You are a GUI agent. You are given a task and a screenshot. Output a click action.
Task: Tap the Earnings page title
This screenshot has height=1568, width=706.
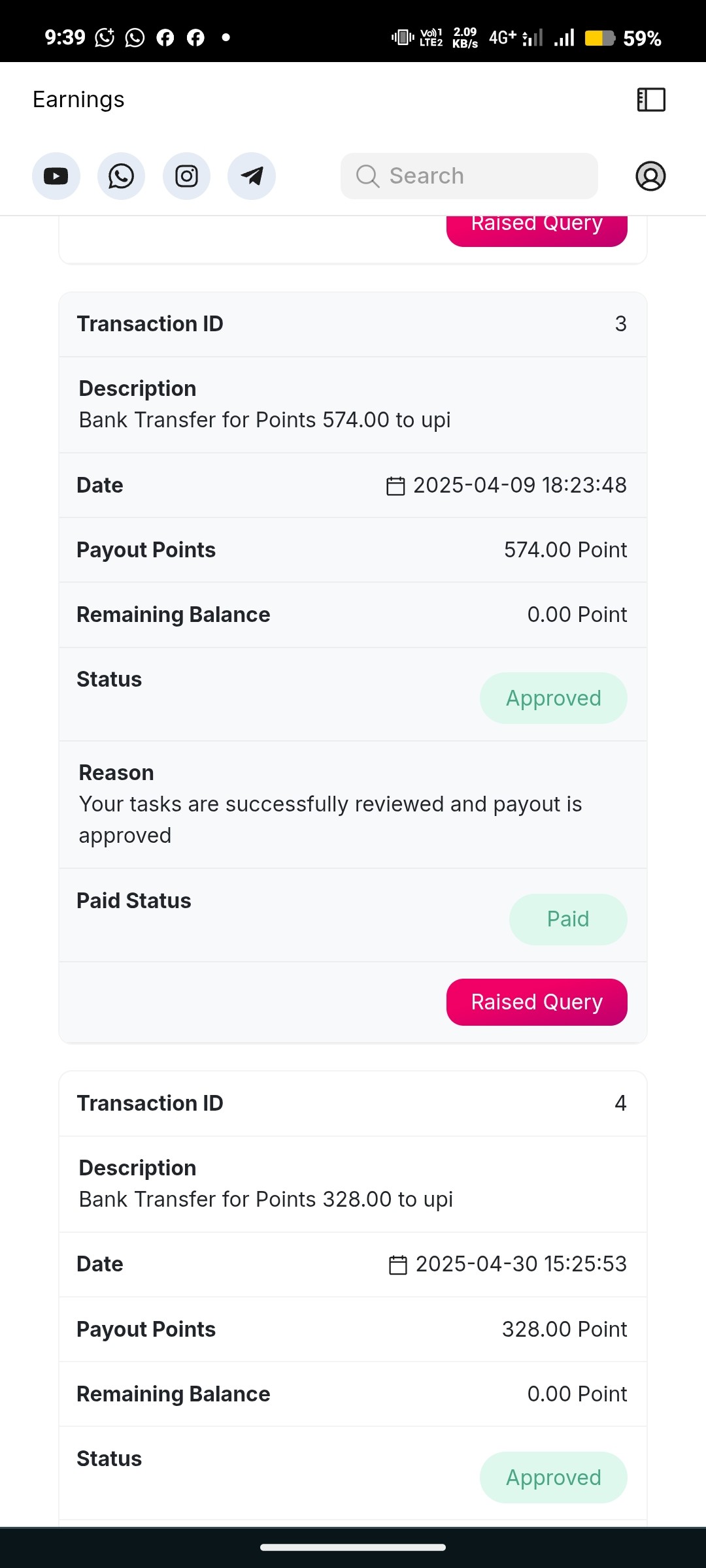(x=78, y=99)
